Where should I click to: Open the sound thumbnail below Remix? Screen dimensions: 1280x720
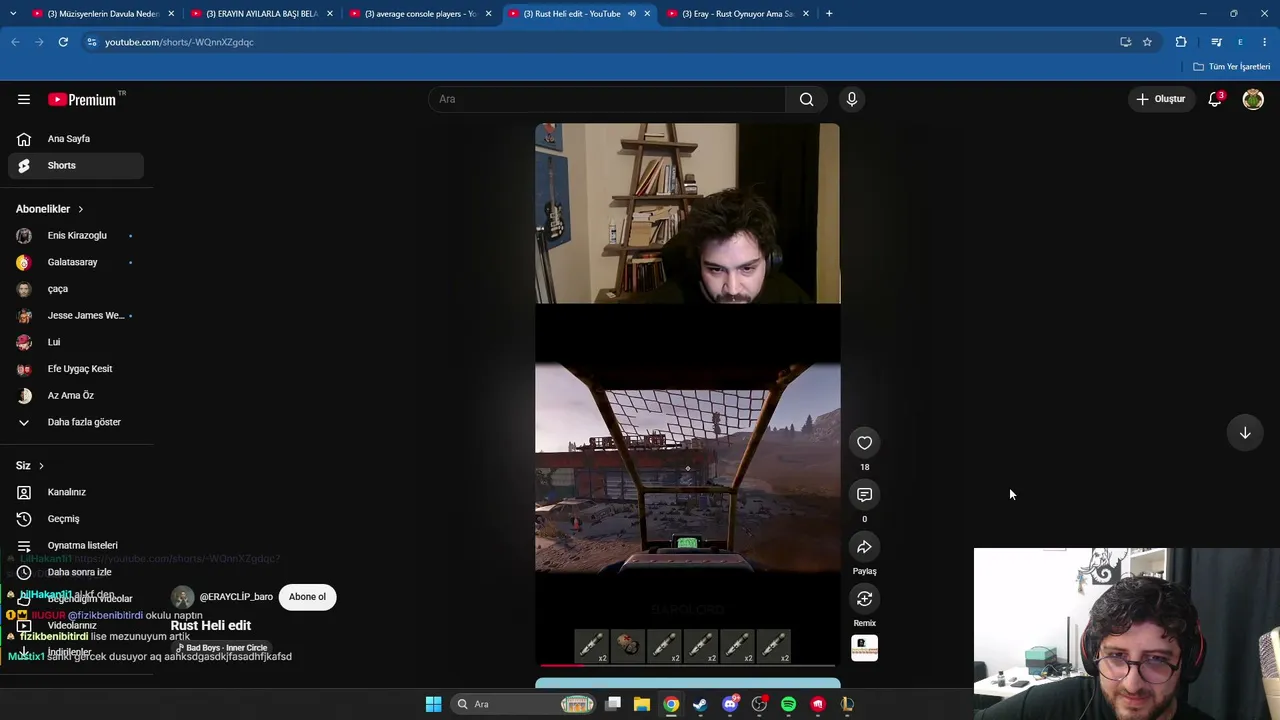coord(865,648)
